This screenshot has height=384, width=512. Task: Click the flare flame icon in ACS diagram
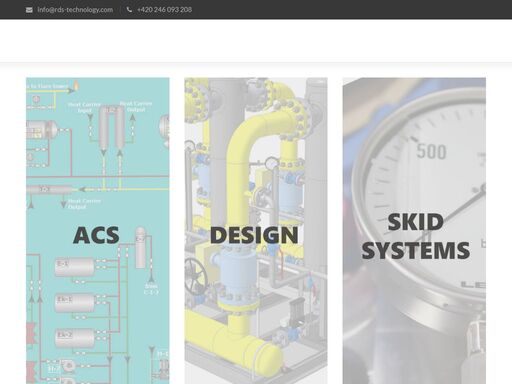point(76,85)
